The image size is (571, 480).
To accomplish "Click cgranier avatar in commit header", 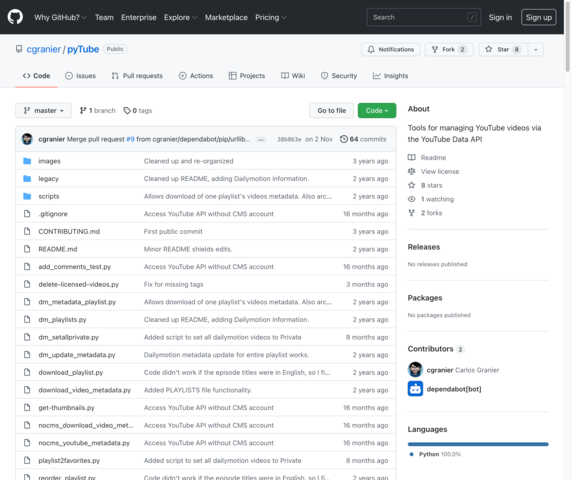I will click(x=27, y=139).
